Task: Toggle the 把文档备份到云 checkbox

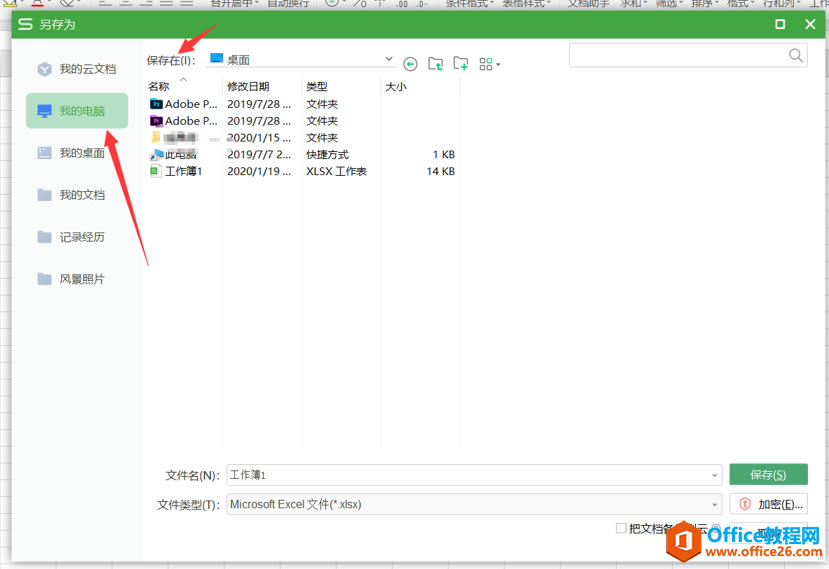Action: click(x=621, y=528)
